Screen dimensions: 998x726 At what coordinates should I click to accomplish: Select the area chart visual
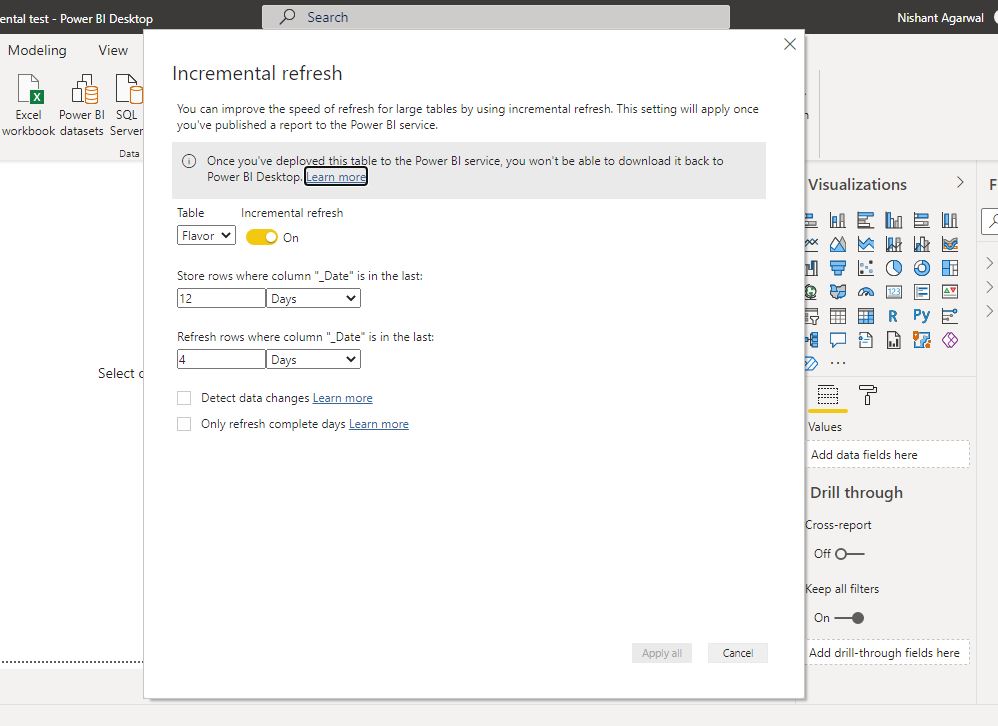838,244
